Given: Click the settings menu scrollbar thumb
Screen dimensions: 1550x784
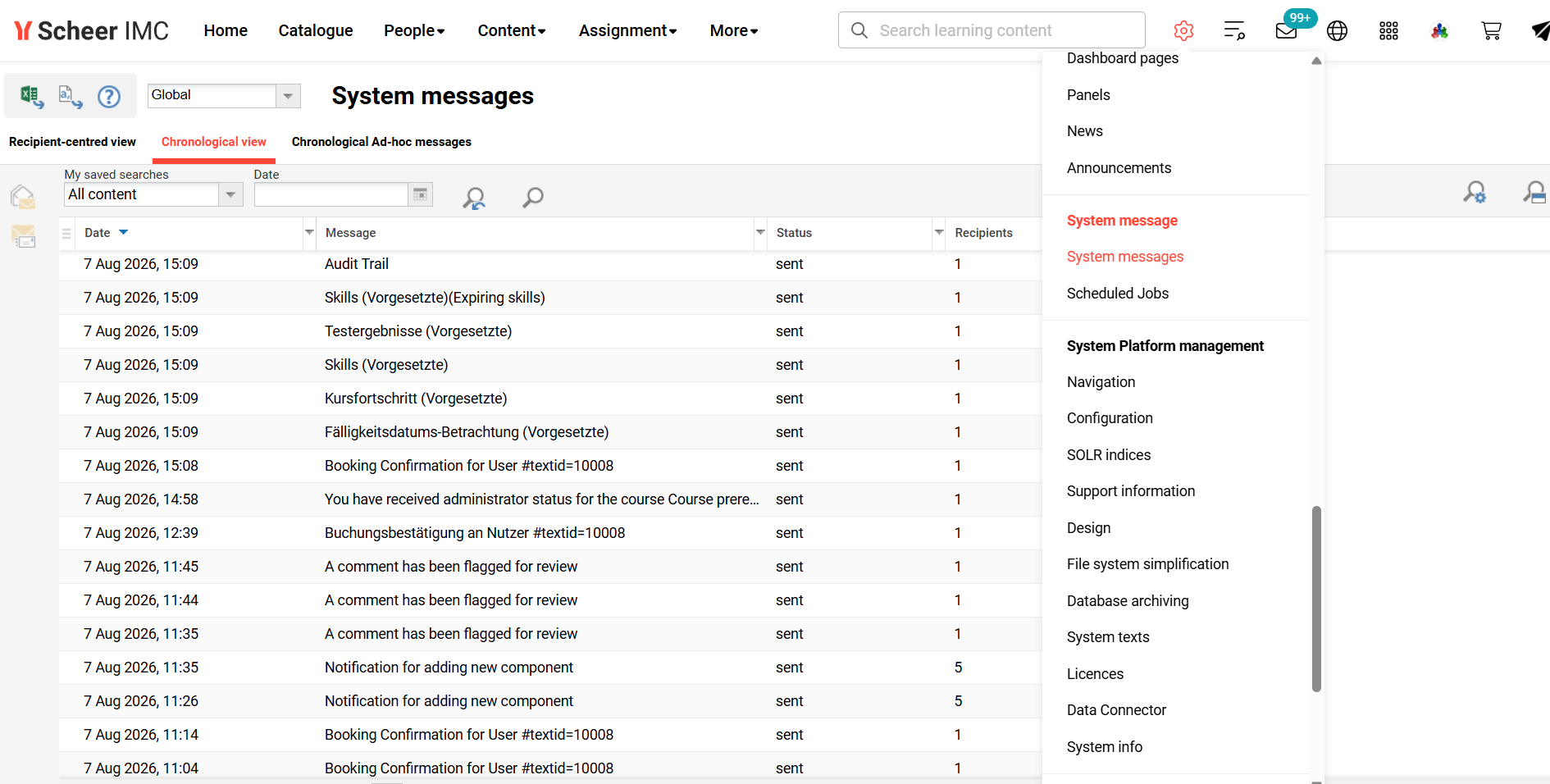Looking at the screenshot, I should 1316,599.
